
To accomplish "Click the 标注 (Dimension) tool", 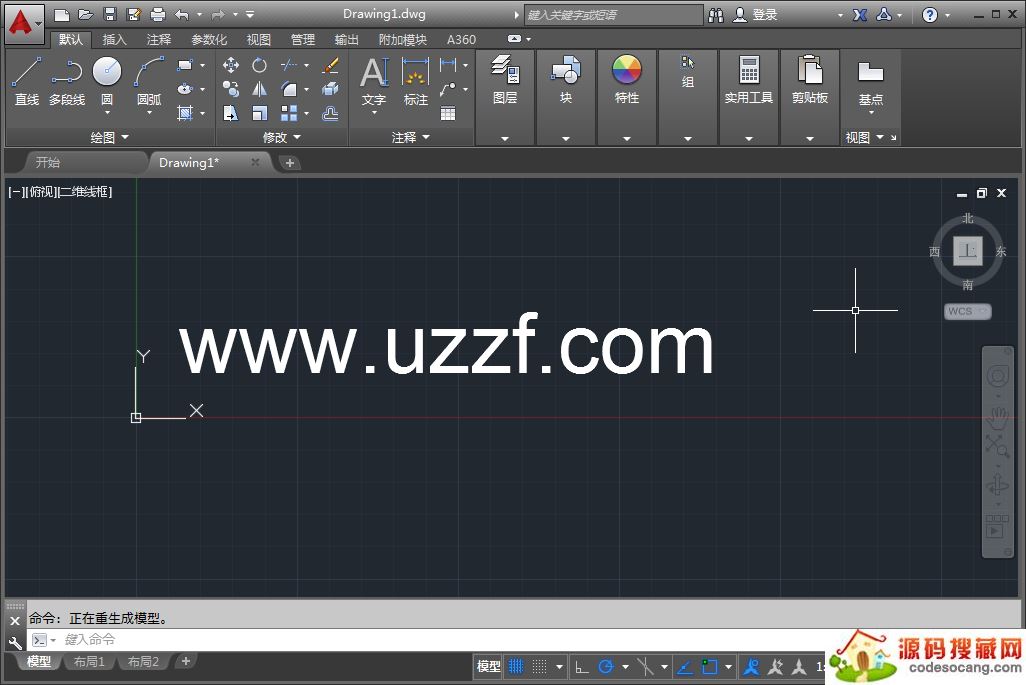I will tap(415, 80).
